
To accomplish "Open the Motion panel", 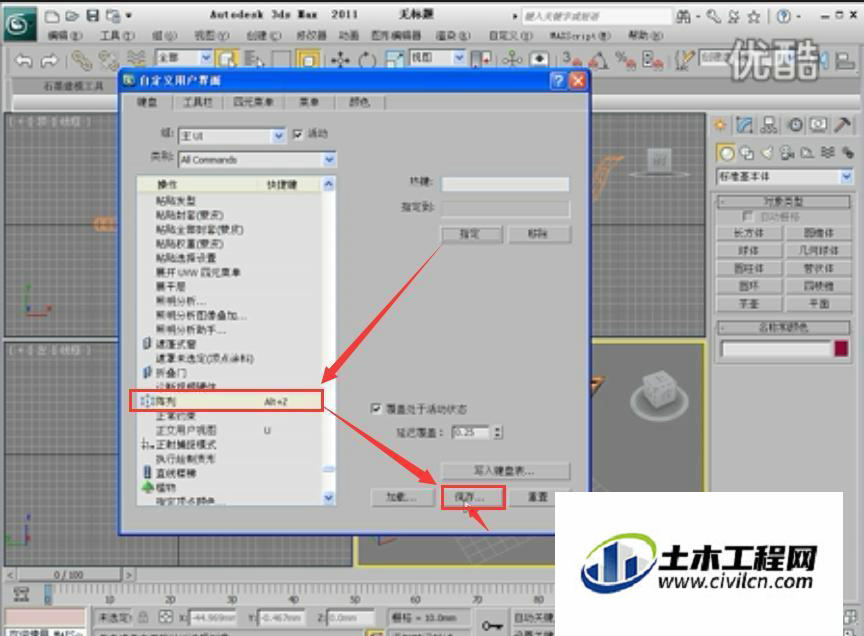I will [x=795, y=125].
